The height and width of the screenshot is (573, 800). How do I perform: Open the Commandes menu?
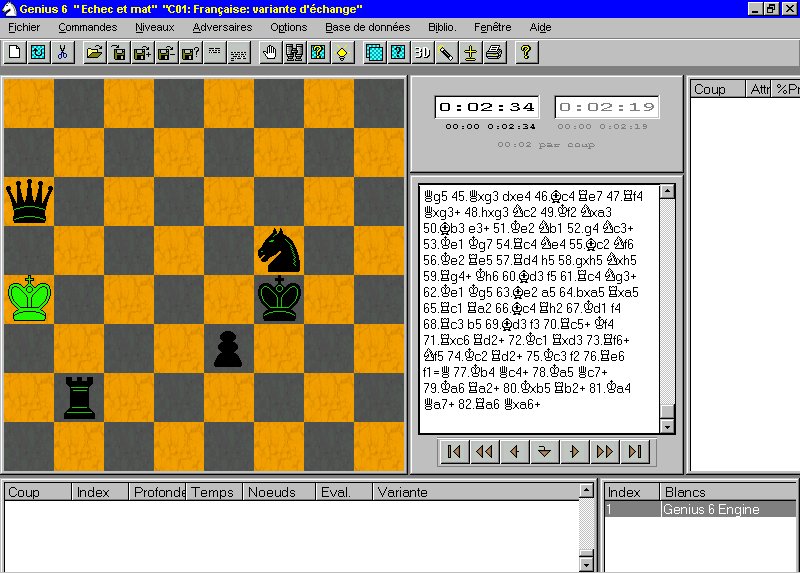pyautogui.click(x=88, y=27)
